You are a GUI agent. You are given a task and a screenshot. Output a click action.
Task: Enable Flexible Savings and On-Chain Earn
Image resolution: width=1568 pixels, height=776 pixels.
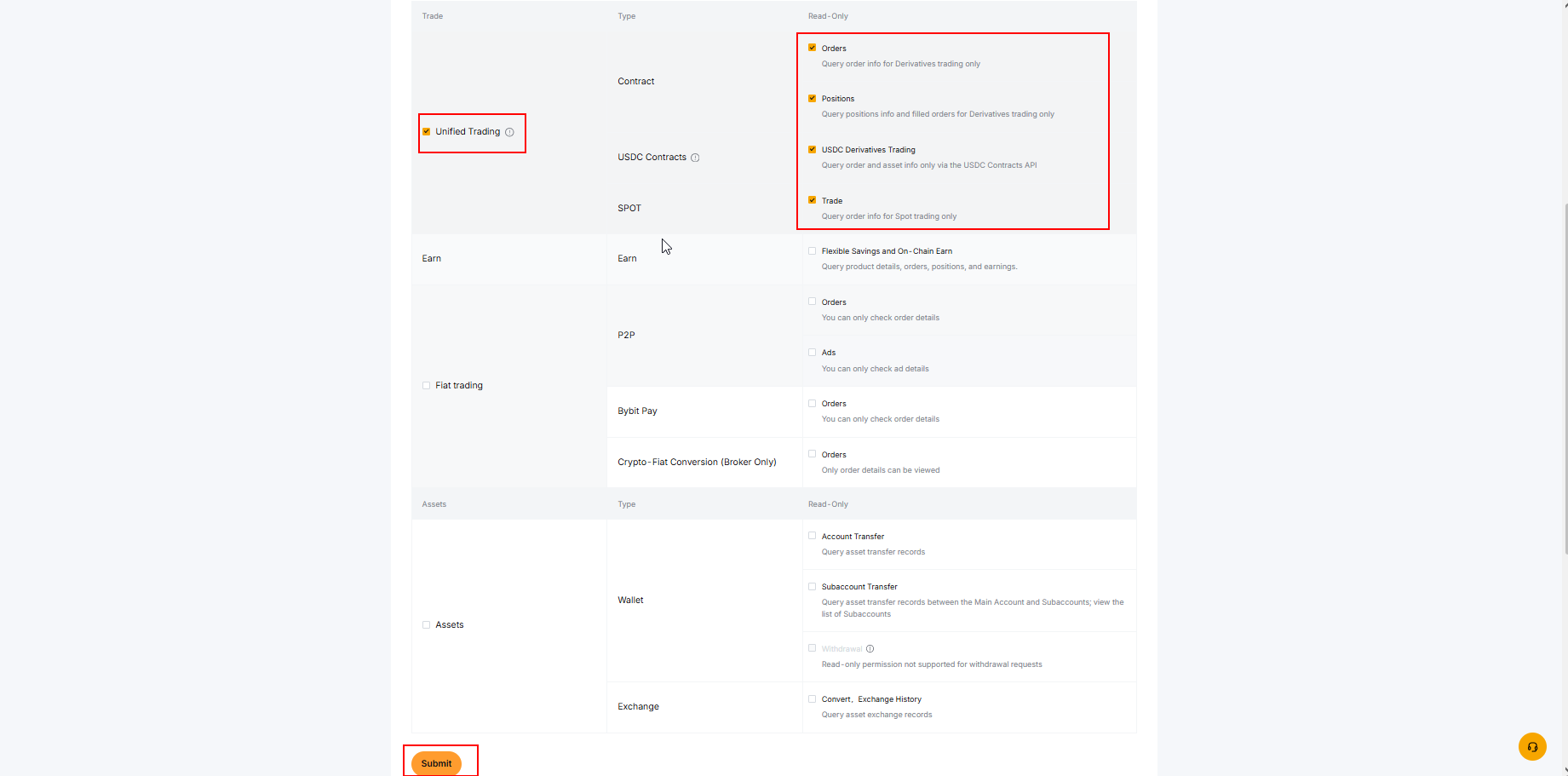tap(813, 250)
